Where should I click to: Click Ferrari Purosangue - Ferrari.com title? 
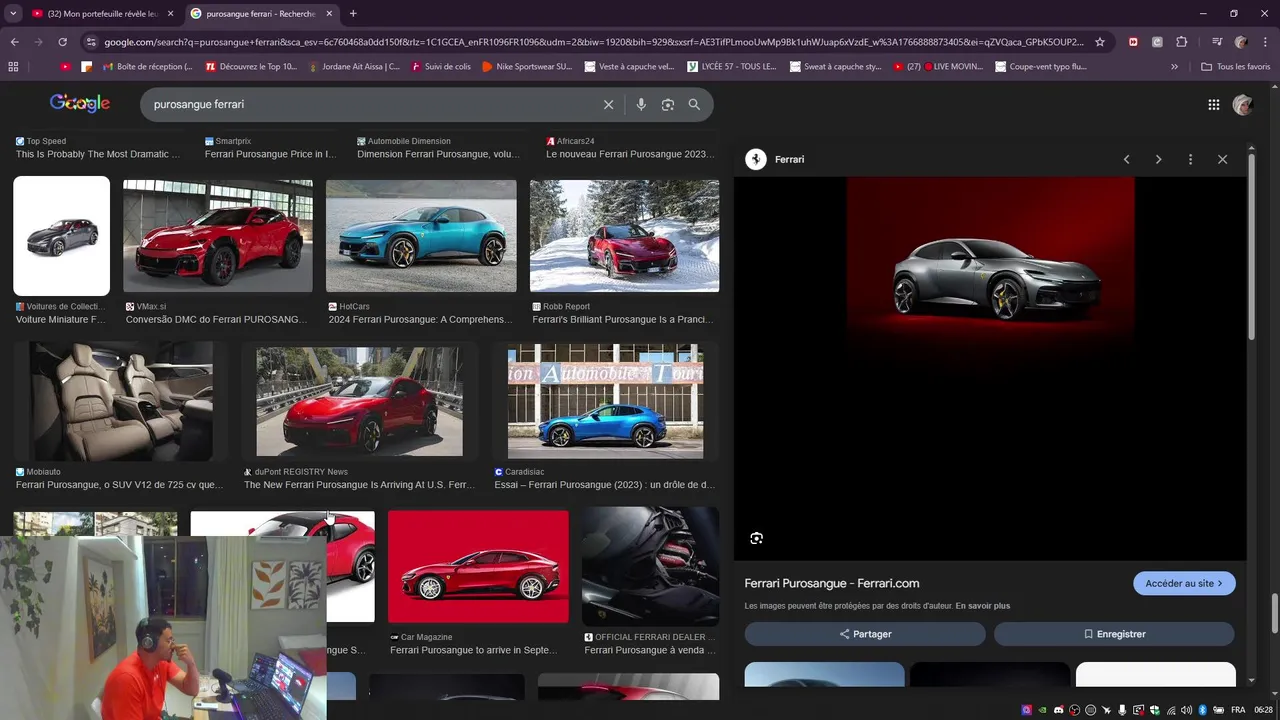click(832, 583)
